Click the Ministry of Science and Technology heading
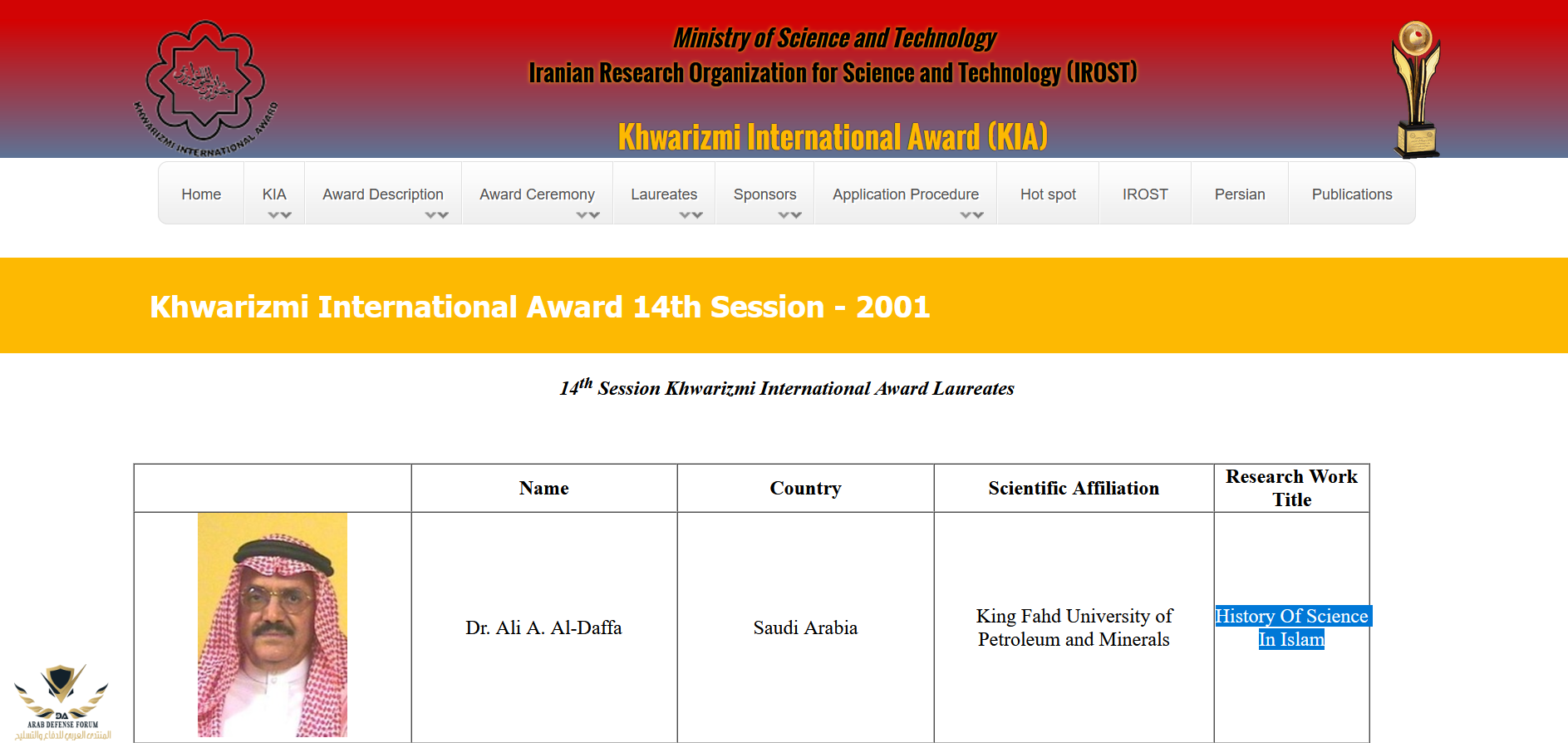Viewport: 1568px width, 743px height. [834, 38]
